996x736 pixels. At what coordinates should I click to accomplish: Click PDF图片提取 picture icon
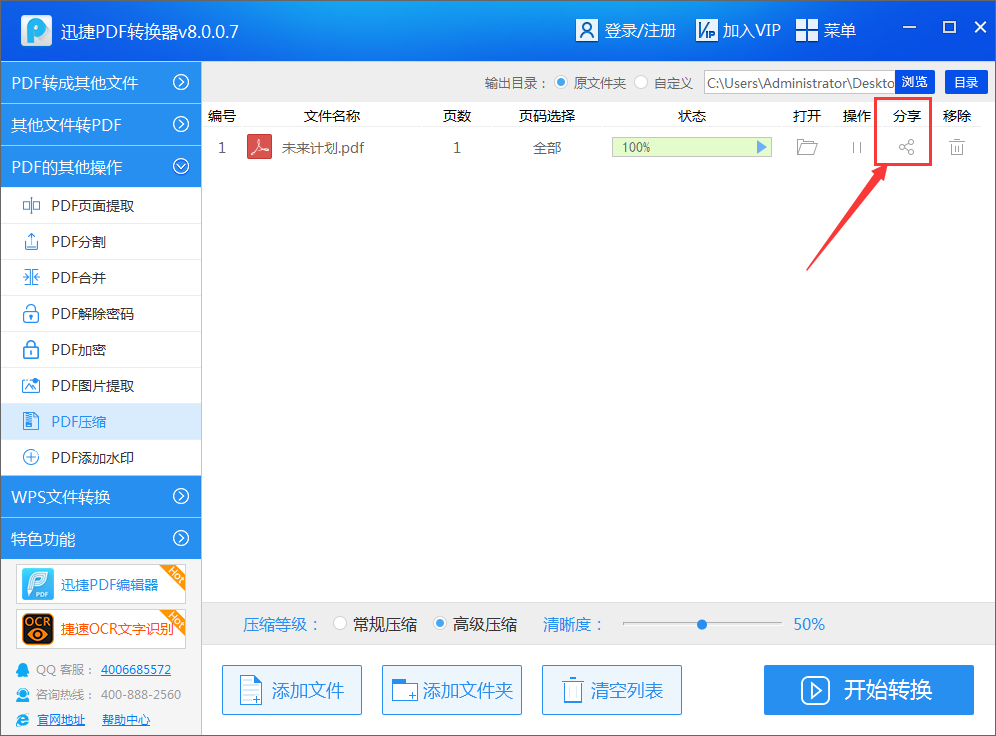(31, 385)
